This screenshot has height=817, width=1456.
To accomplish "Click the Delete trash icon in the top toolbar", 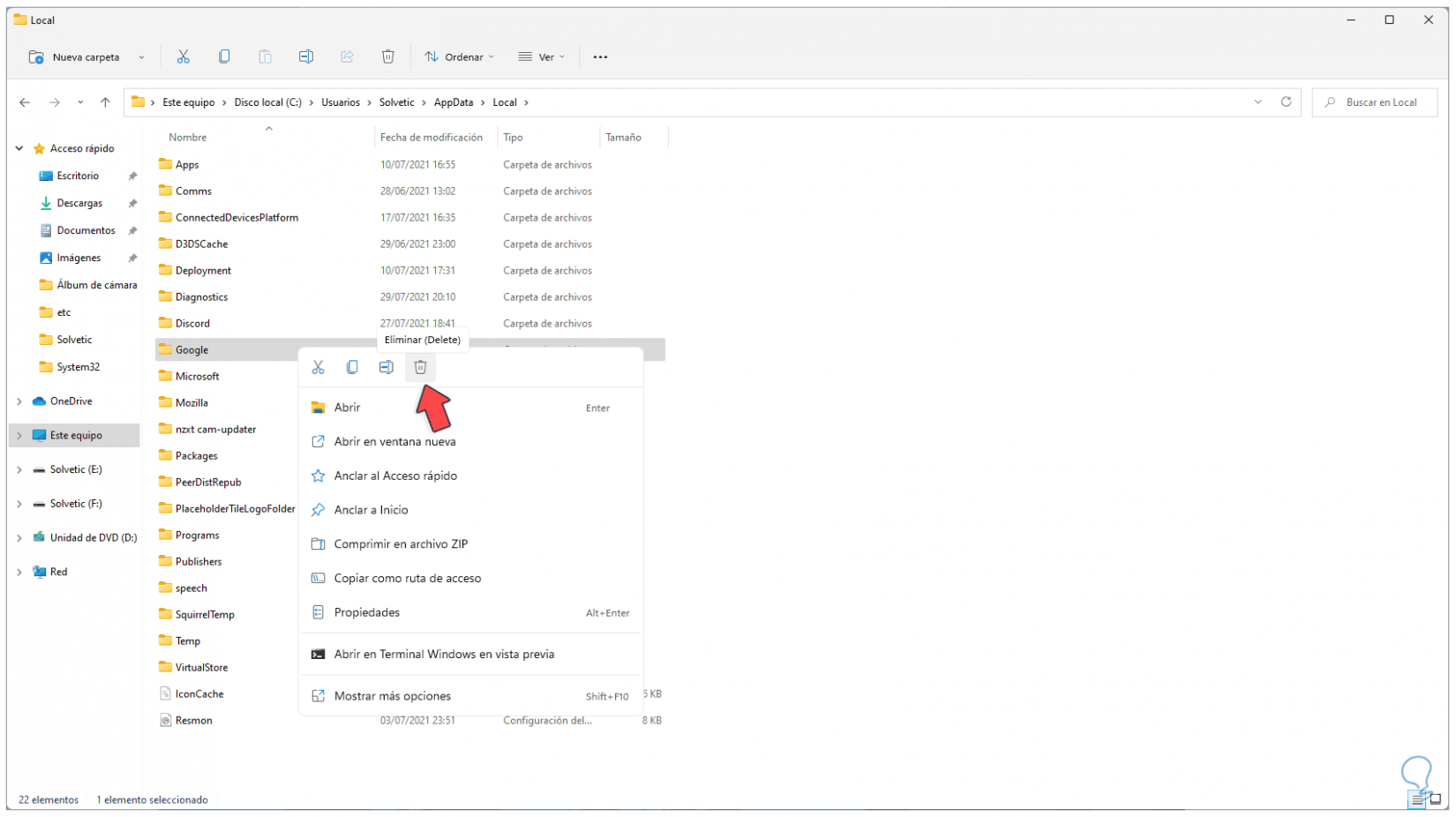I will tap(388, 56).
